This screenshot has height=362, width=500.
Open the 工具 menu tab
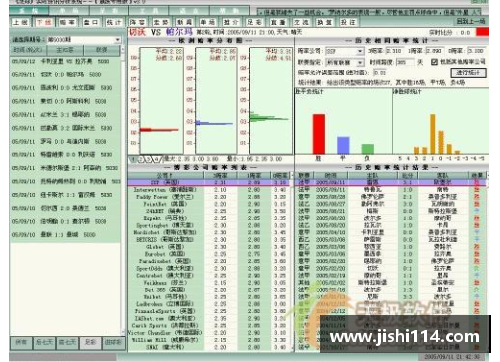click(150, 11)
